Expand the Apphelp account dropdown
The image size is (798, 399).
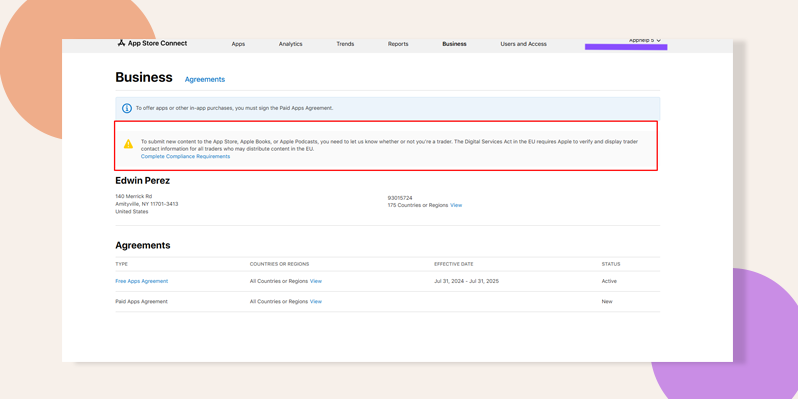(645, 40)
